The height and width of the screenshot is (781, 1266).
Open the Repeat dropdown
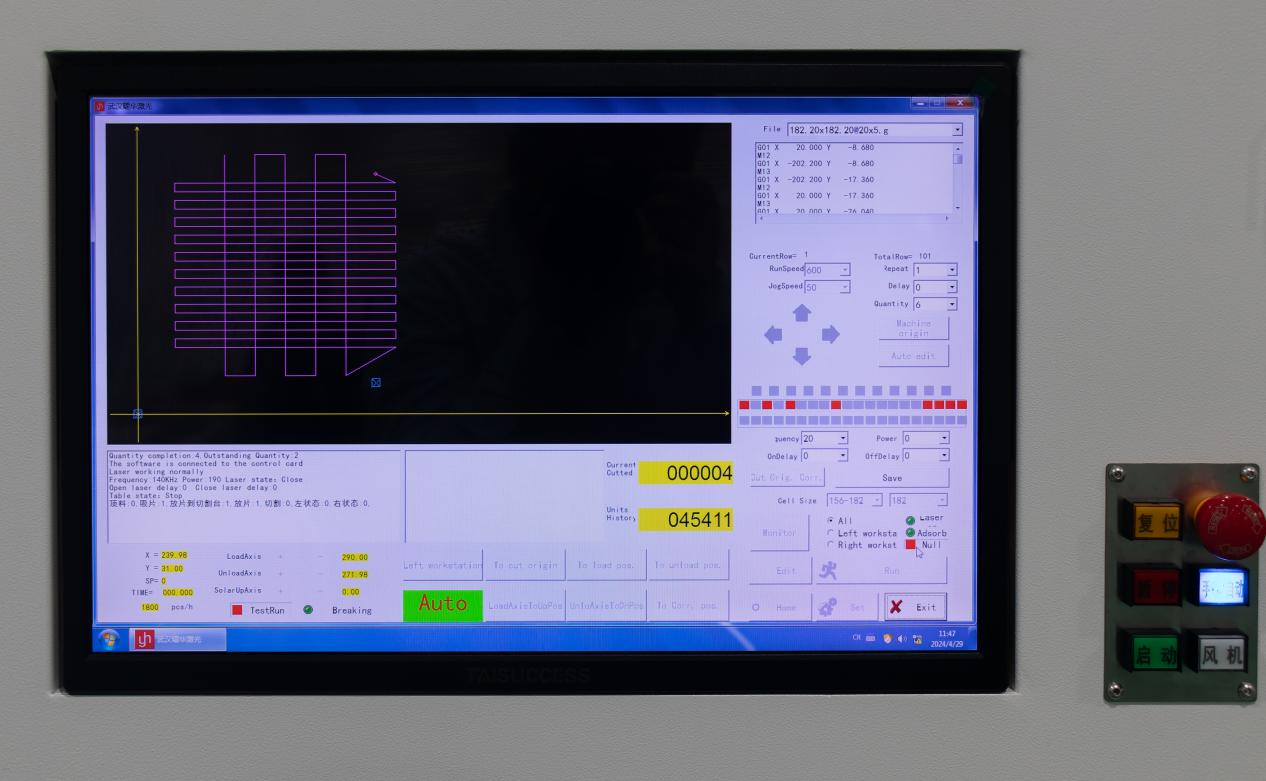(952, 270)
